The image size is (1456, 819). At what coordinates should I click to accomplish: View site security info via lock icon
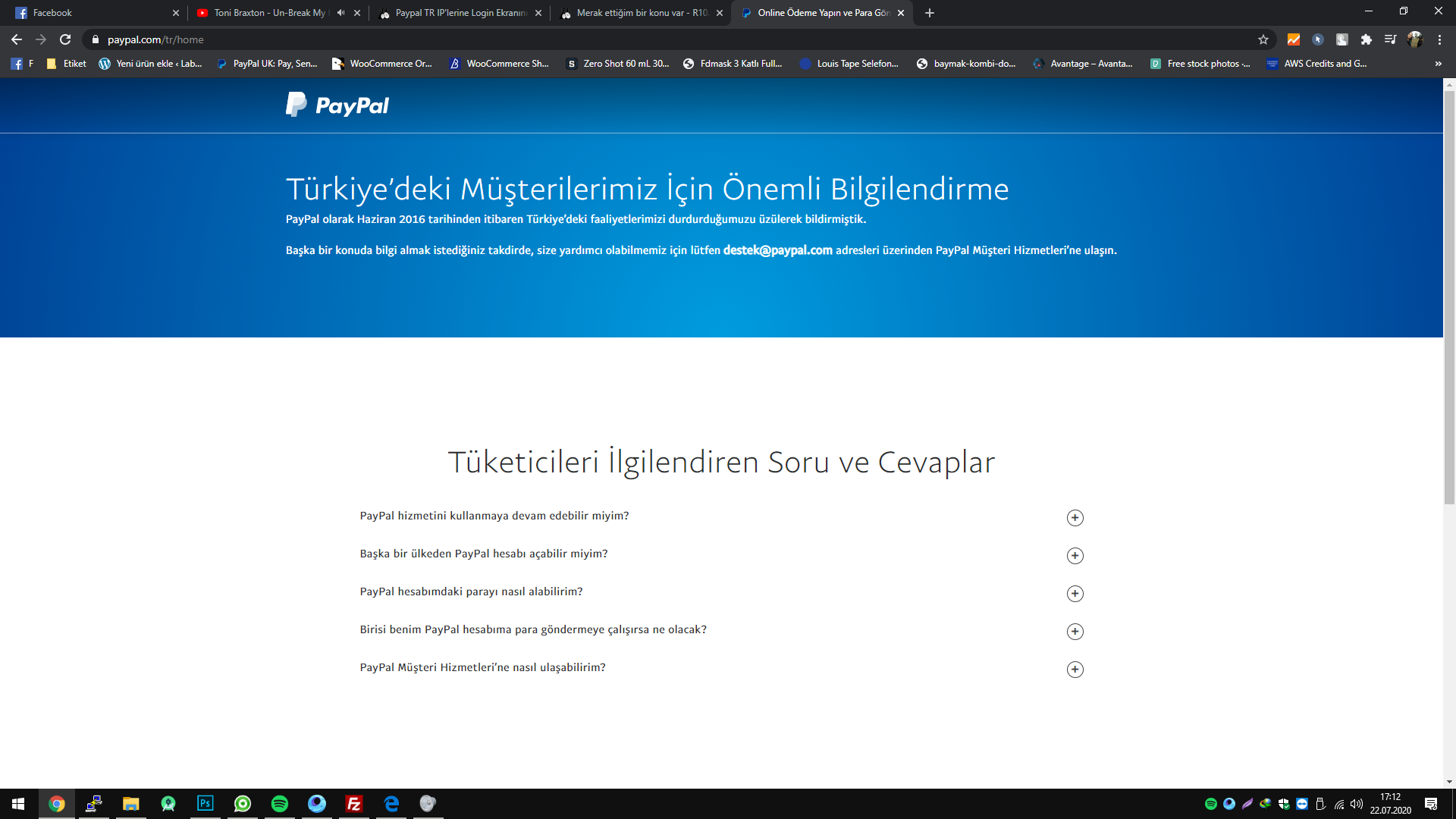(x=96, y=39)
